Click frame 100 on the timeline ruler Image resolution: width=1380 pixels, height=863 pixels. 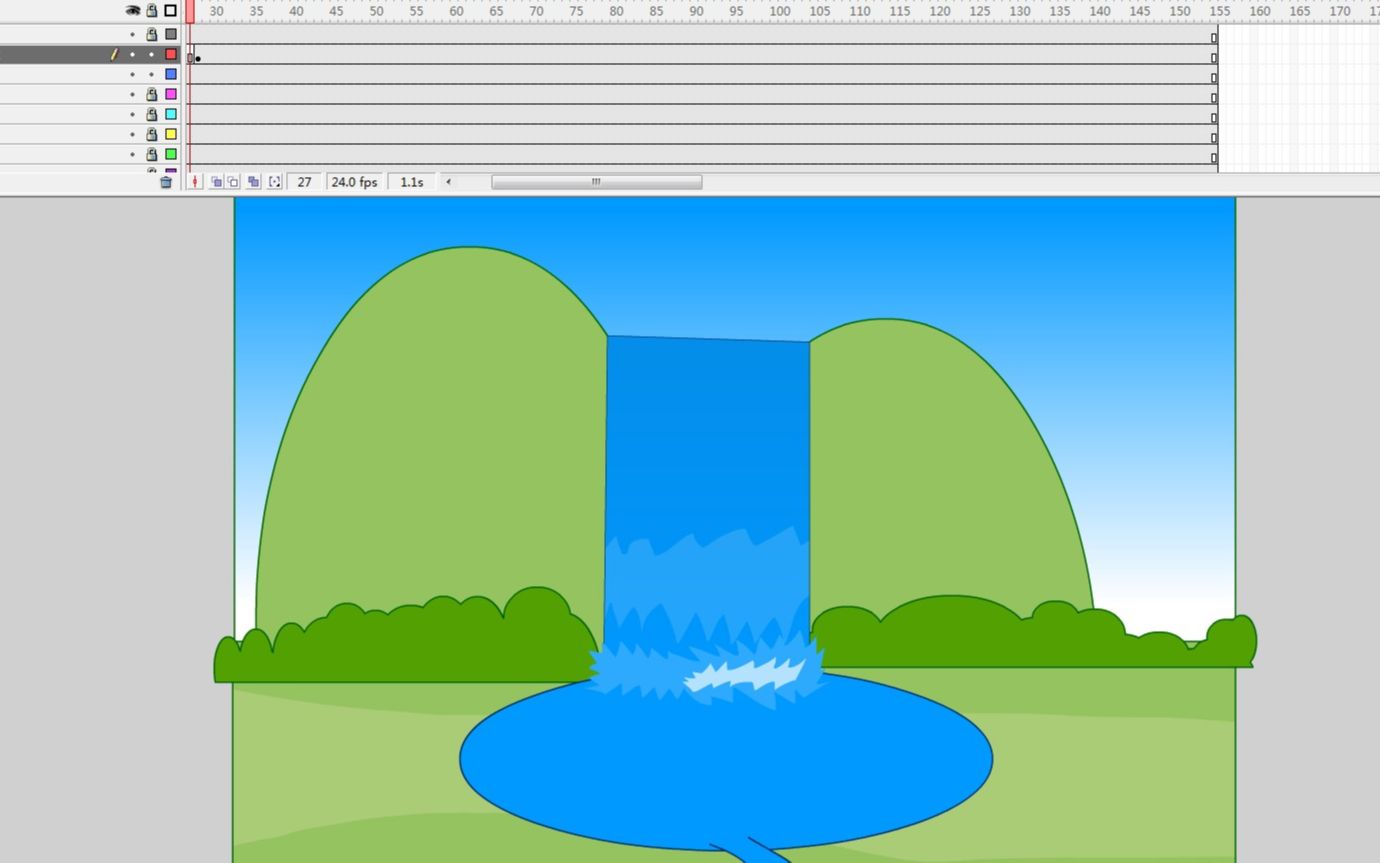coord(779,11)
